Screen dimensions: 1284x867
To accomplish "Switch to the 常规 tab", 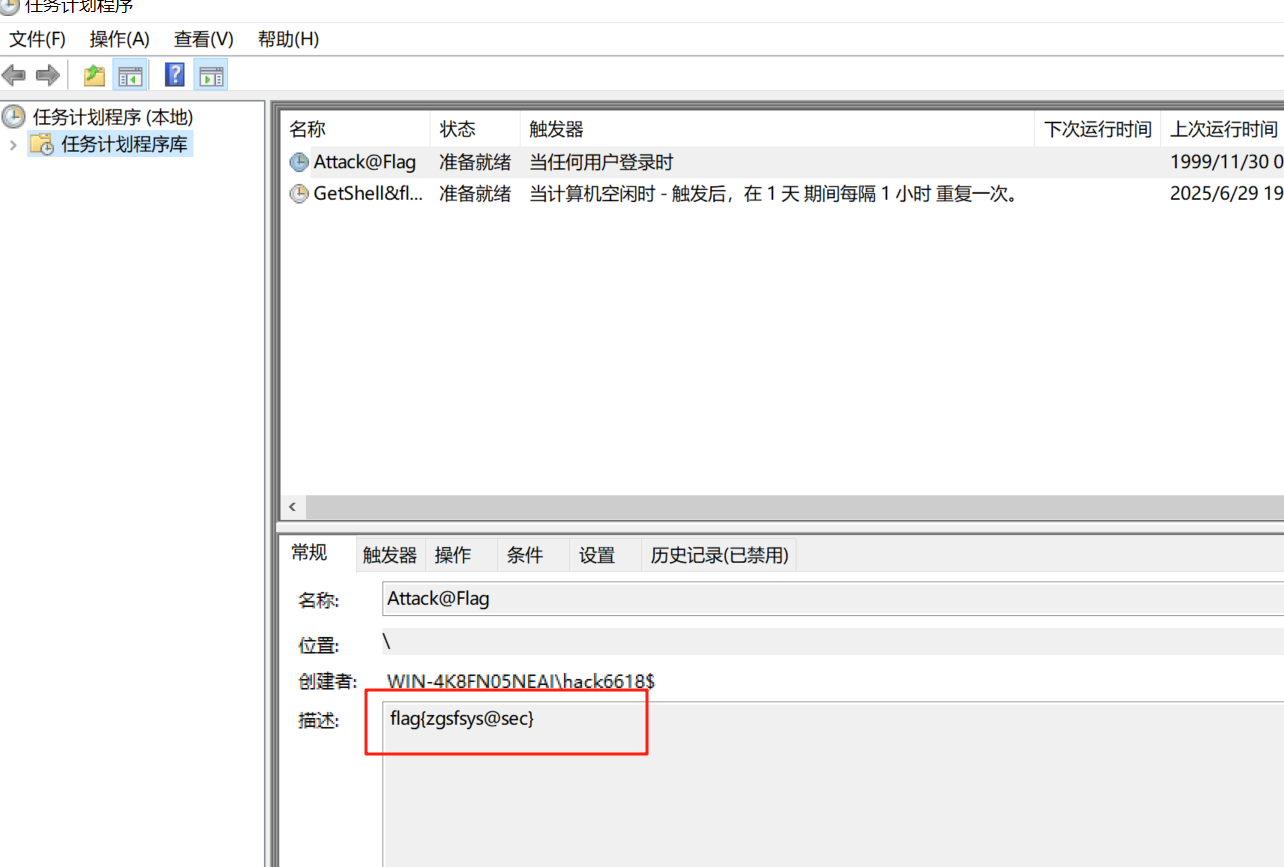I will click(309, 553).
